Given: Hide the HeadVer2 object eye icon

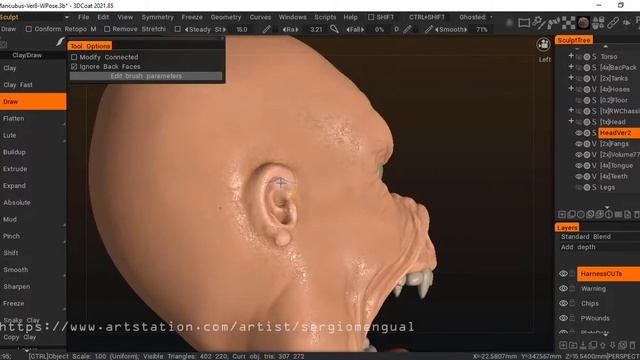Looking at the screenshot, I should (x=578, y=133).
